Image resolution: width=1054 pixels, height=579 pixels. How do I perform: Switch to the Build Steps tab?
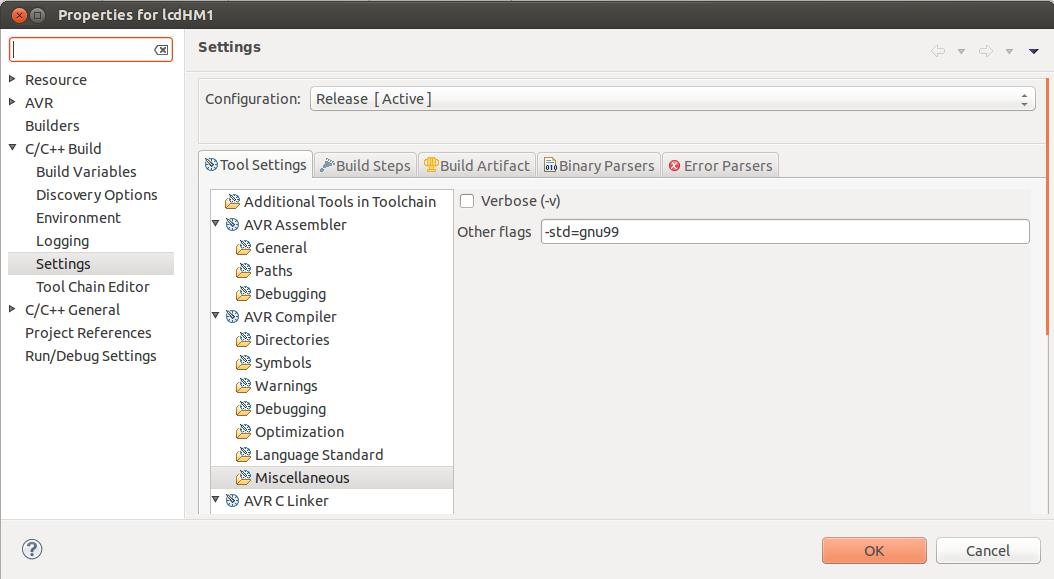(366, 165)
